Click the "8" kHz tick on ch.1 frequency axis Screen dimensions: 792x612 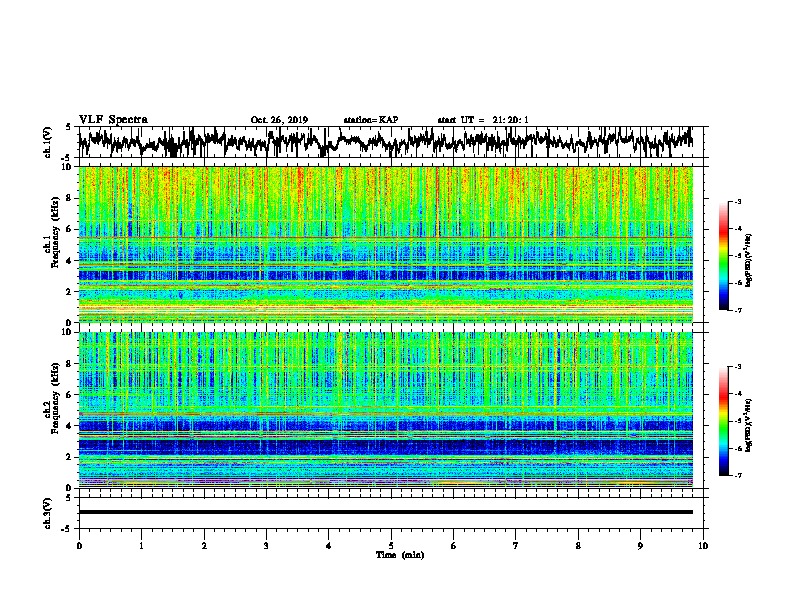pos(70,198)
